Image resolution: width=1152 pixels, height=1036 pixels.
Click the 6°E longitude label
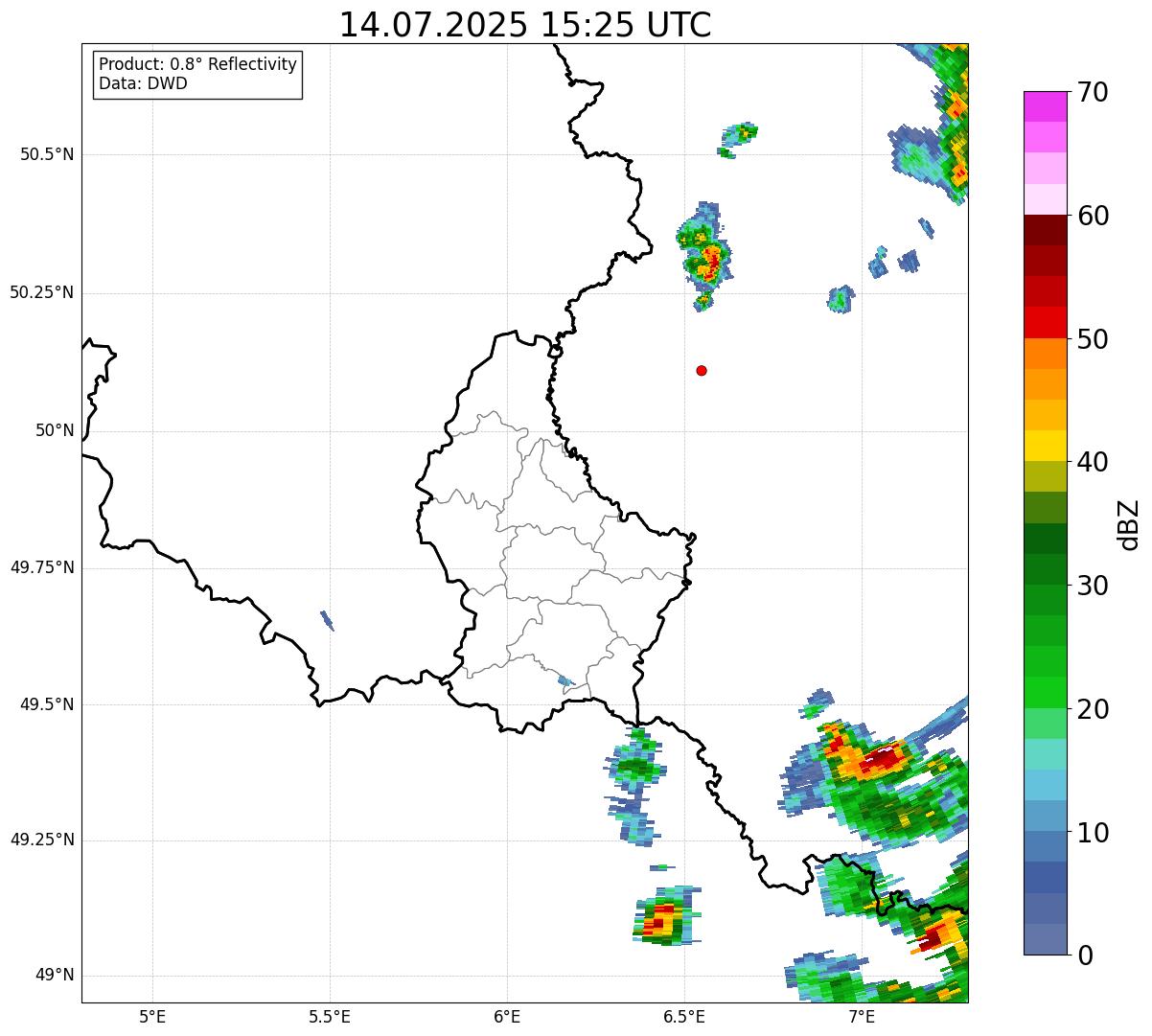tap(507, 1016)
